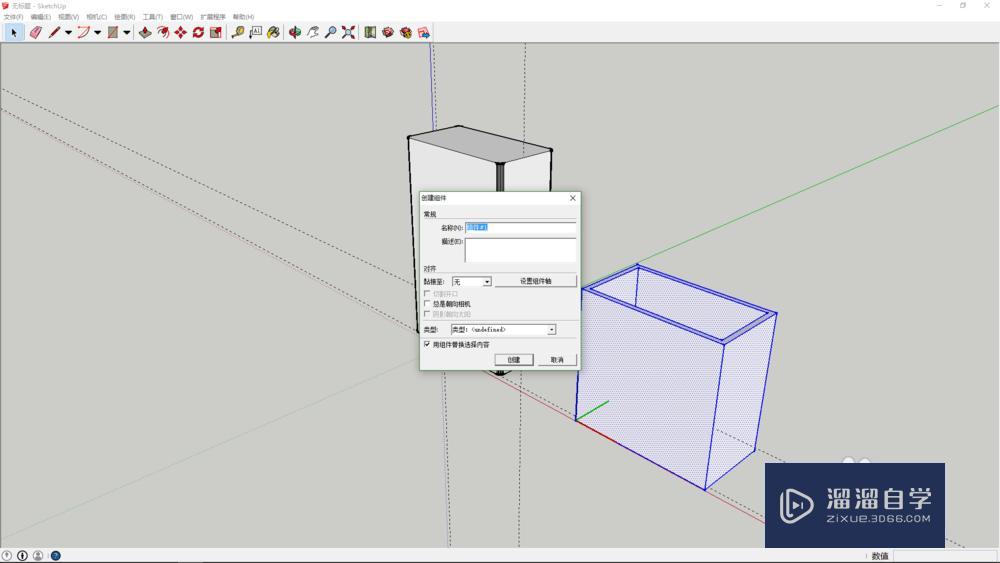Click the first status bar info icon
This screenshot has height=563, width=1000.
tap(7, 556)
